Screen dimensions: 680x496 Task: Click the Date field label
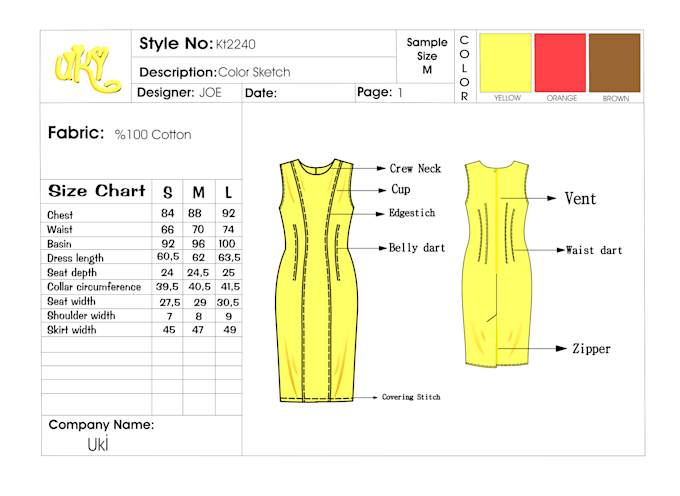pos(261,93)
